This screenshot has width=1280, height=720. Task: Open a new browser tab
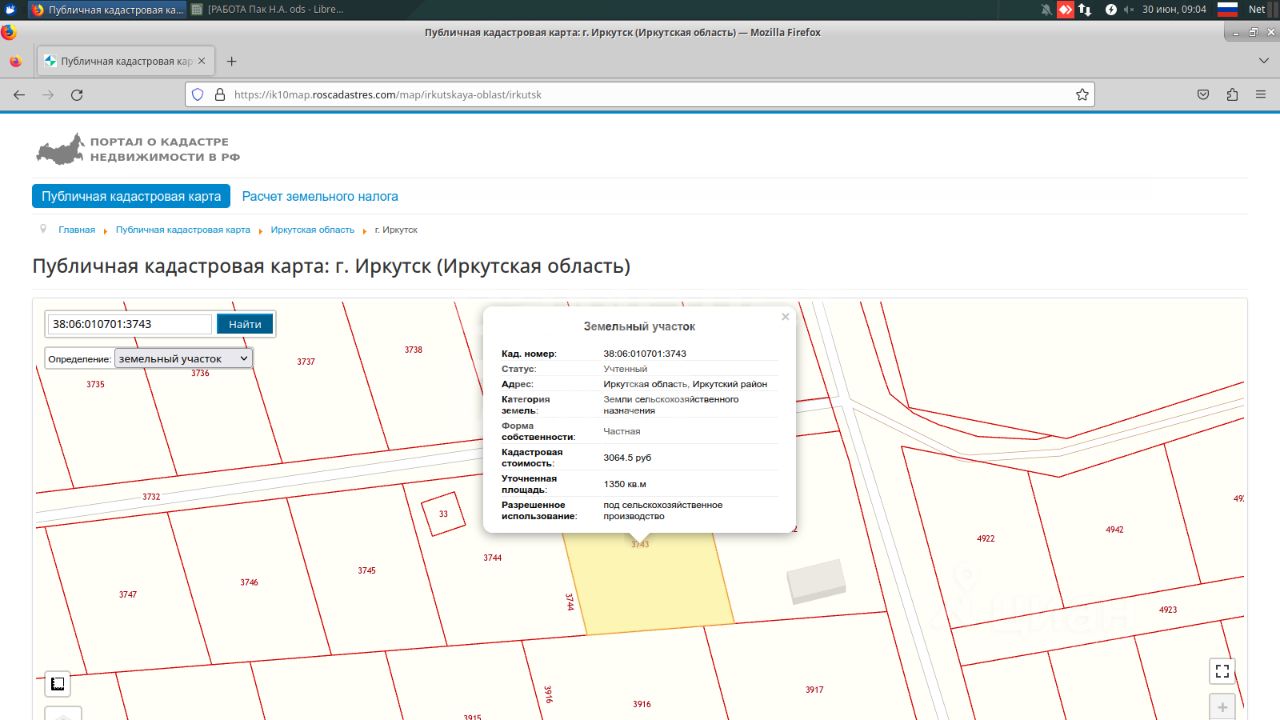point(232,61)
